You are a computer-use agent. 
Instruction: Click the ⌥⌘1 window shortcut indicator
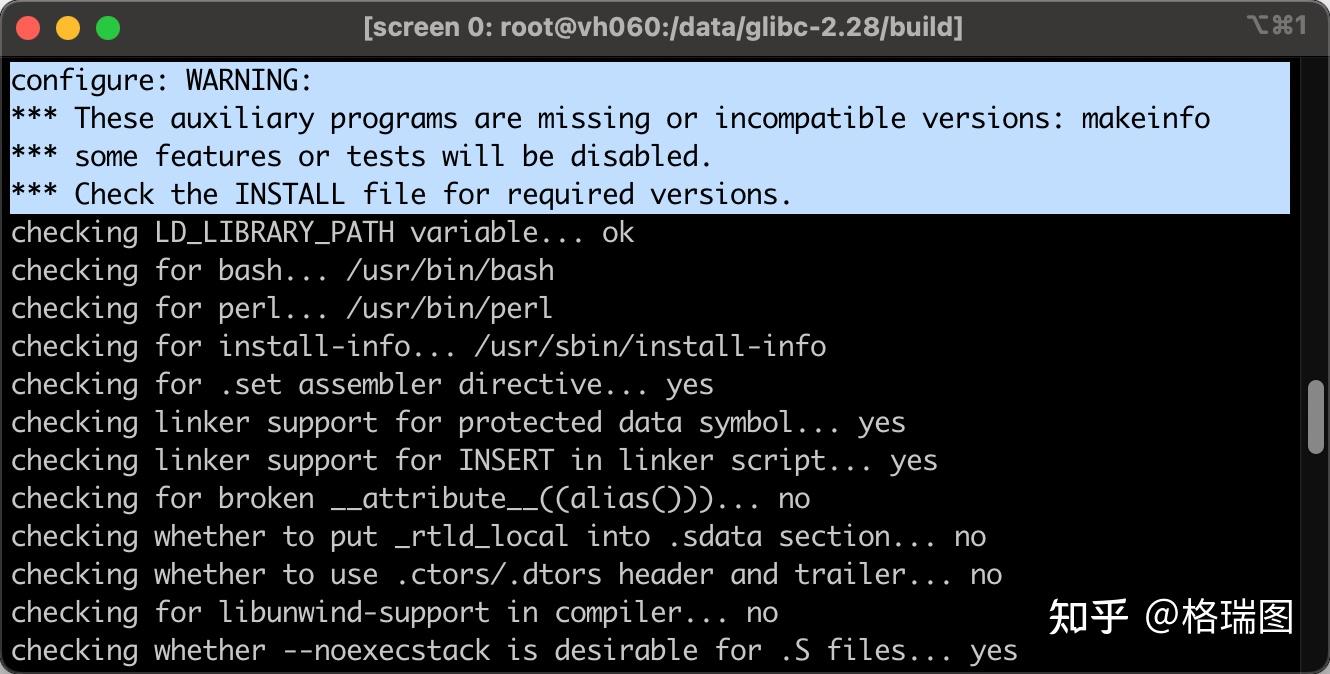tap(1277, 26)
